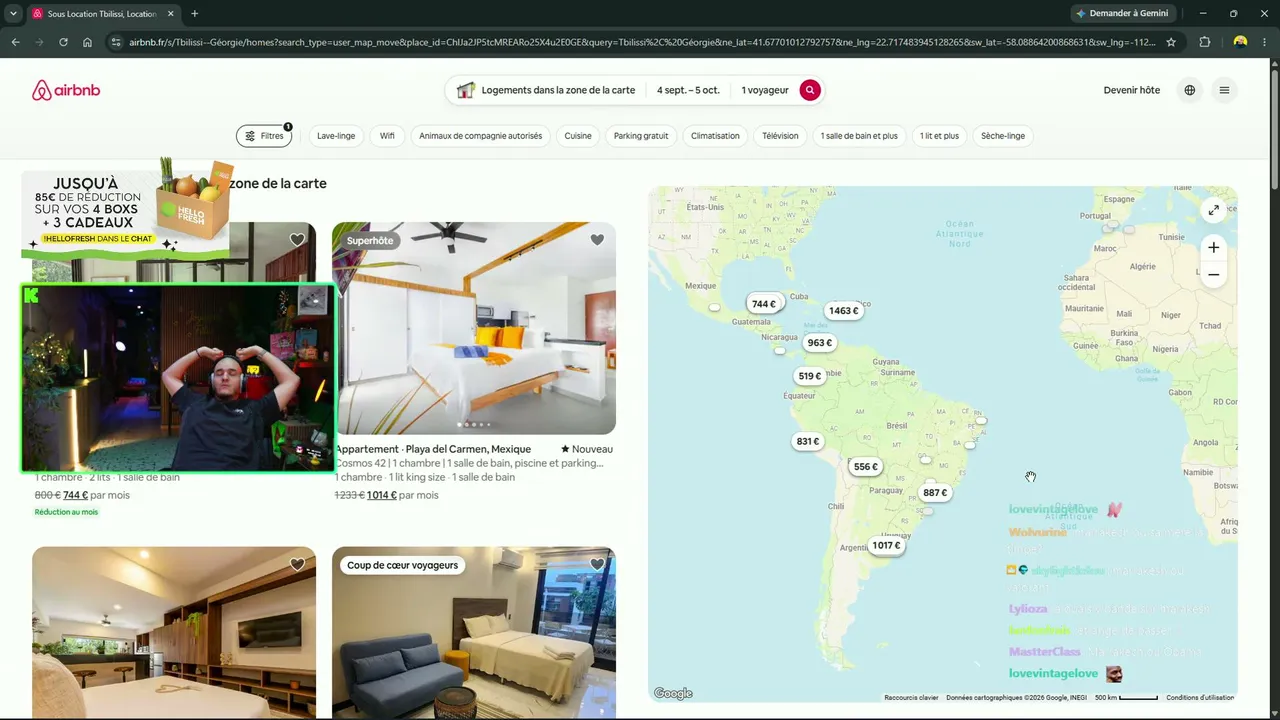The image size is (1280, 720).
Task: Select the 744 € map price marker
Action: (x=764, y=304)
